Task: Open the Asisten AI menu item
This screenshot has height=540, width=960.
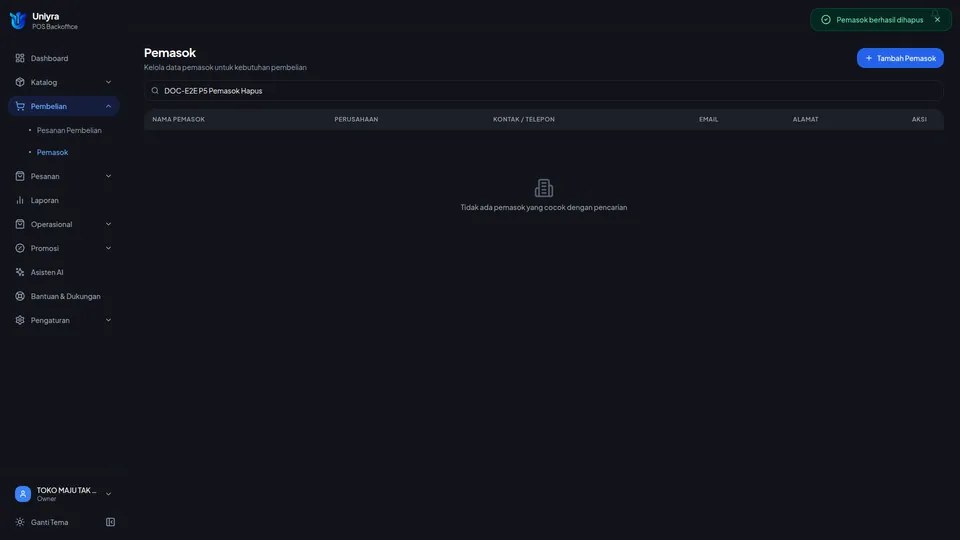Action: point(64,272)
